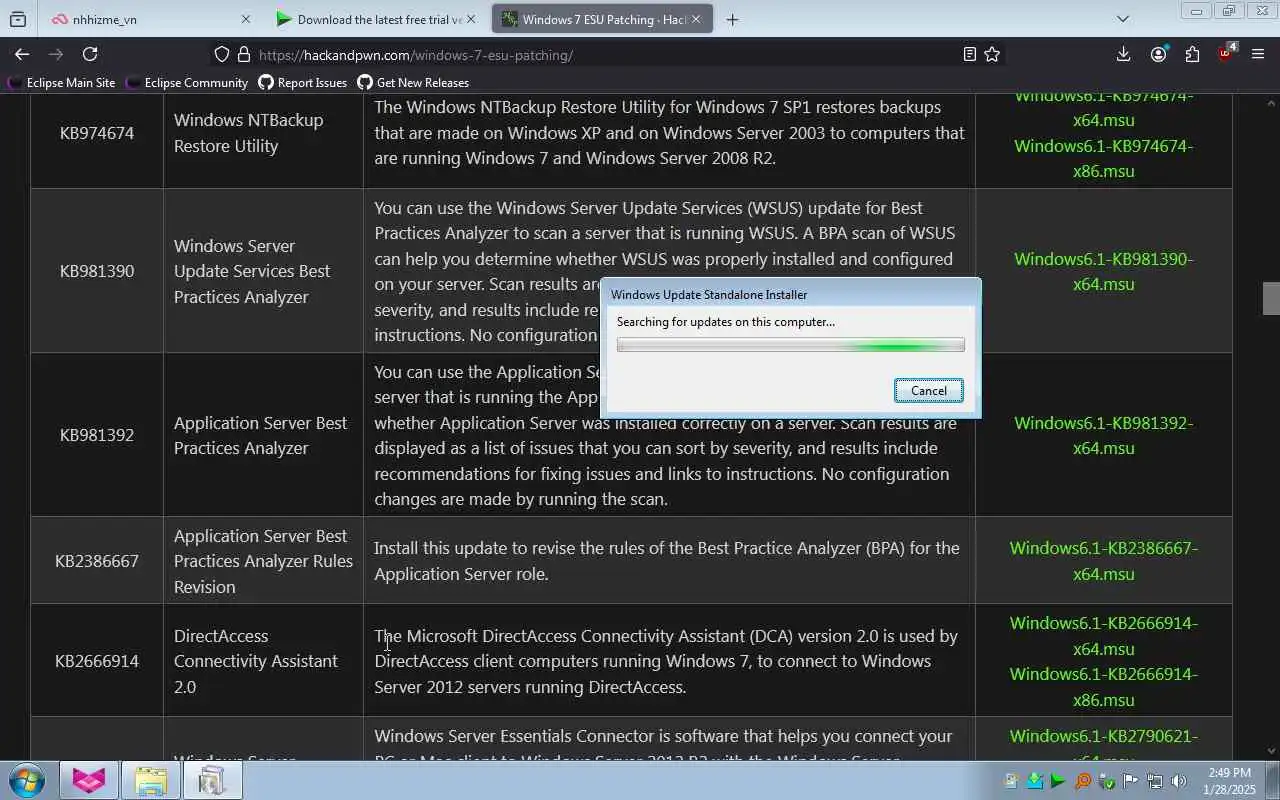Click DirectAccess Connectivity Assistant 2.0 name

pyautogui.click(x=256, y=661)
